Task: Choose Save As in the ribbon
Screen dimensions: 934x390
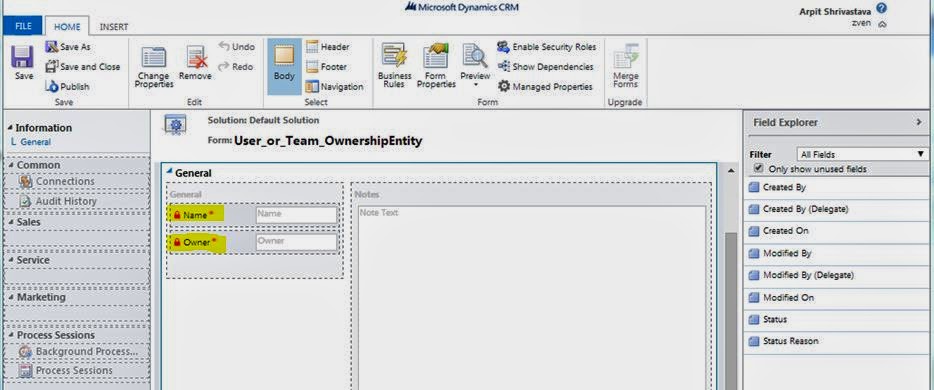Action: [69, 46]
